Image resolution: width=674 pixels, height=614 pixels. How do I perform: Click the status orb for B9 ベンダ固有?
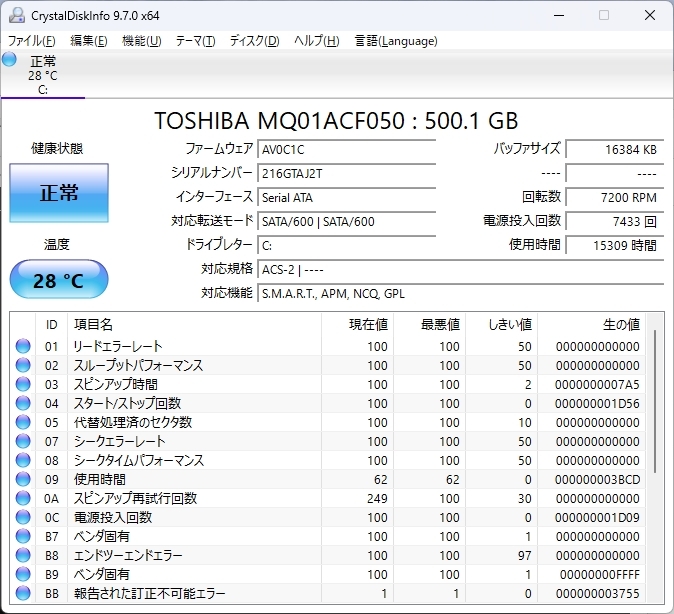click(x=23, y=574)
